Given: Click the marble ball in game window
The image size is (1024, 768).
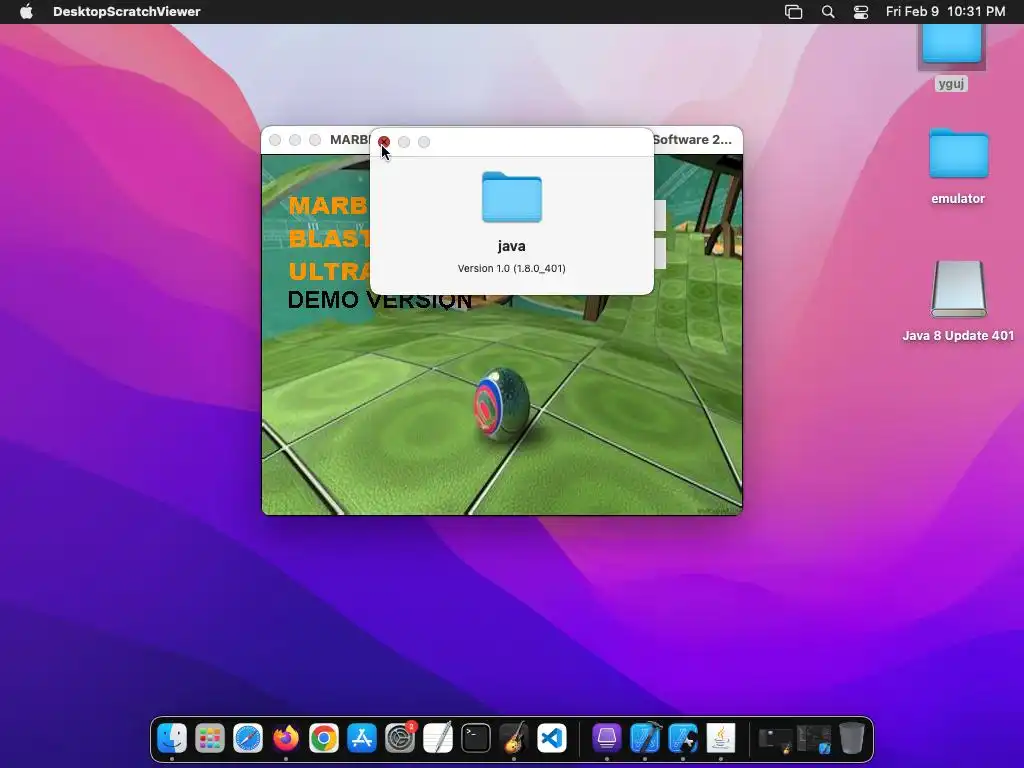Looking at the screenshot, I should pos(502,404).
